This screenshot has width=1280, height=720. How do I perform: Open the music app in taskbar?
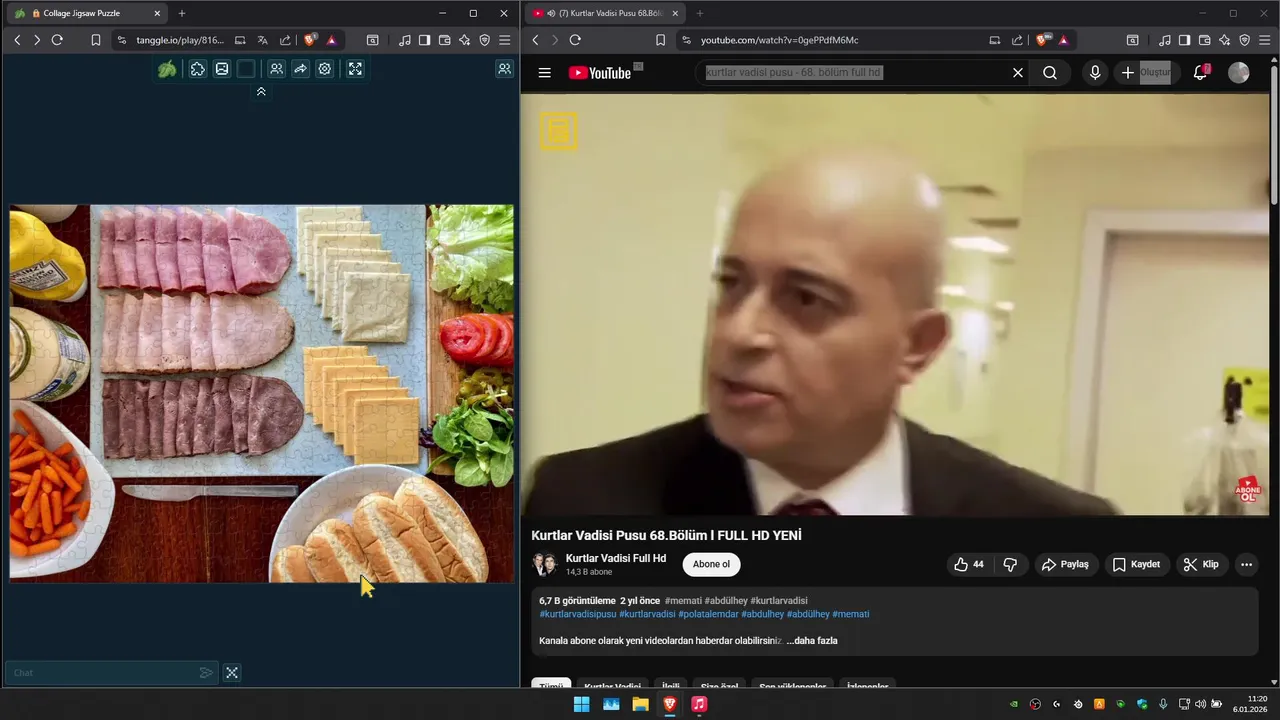click(x=699, y=704)
